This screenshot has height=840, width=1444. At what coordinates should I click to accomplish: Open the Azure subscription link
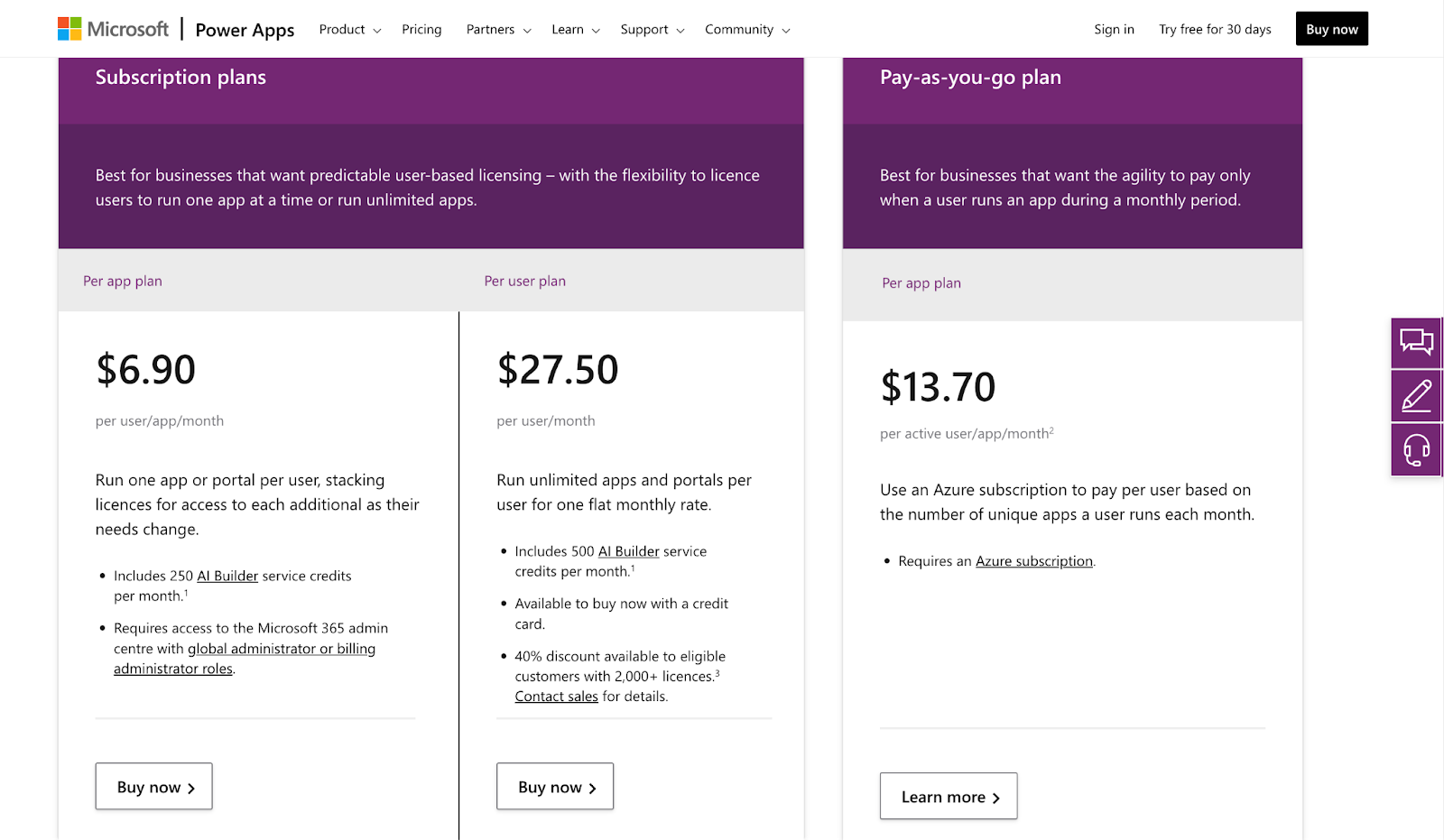pos(1033,561)
